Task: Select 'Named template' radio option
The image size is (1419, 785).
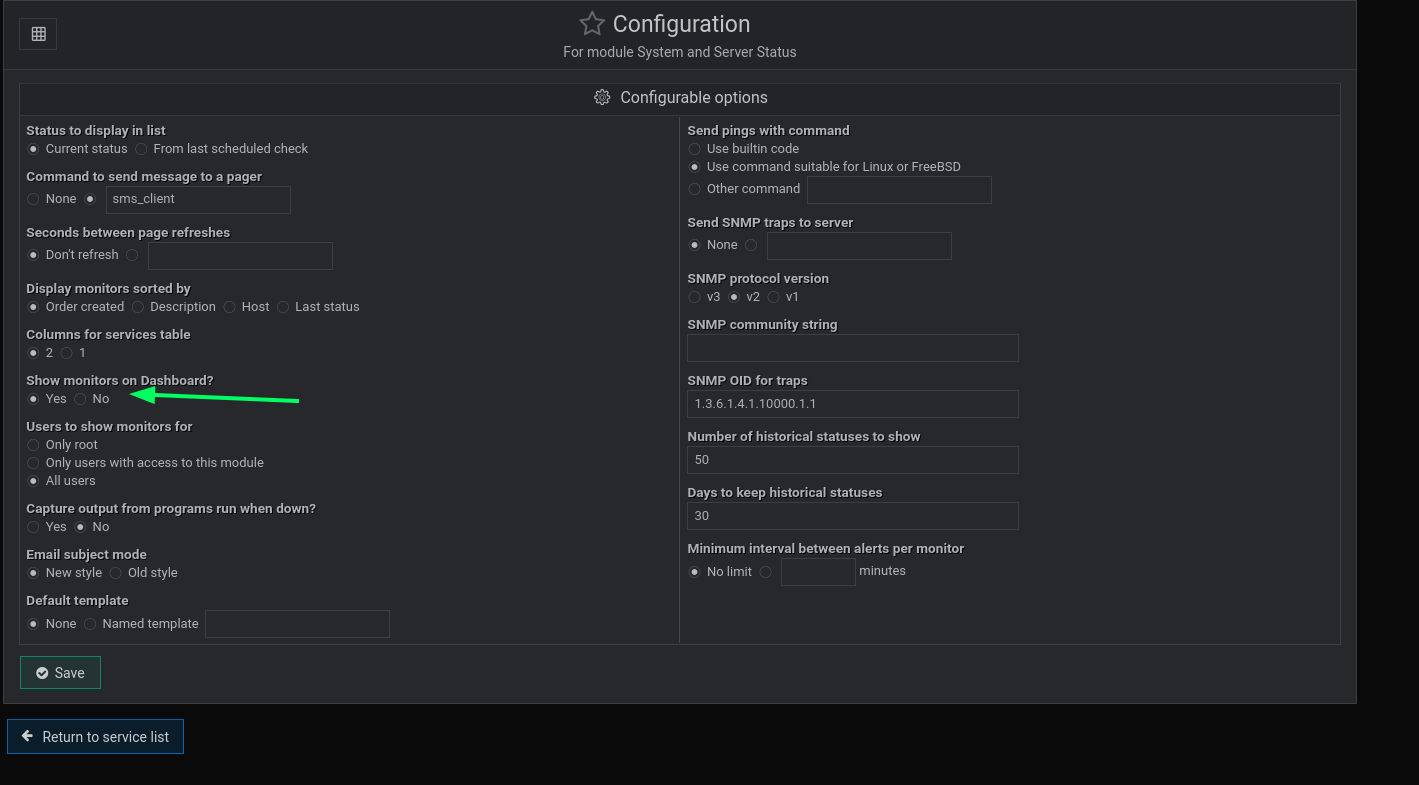Action: pyautogui.click(x=90, y=624)
